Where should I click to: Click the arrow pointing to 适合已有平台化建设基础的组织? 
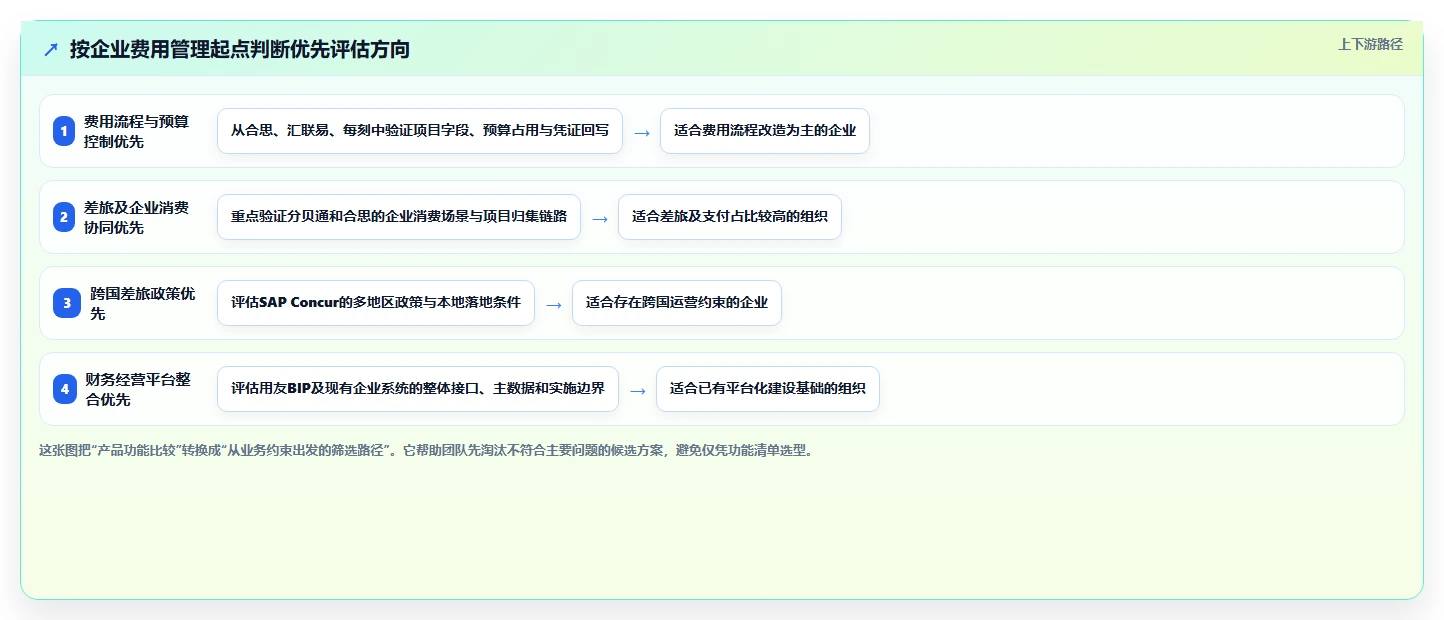pos(638,390)
